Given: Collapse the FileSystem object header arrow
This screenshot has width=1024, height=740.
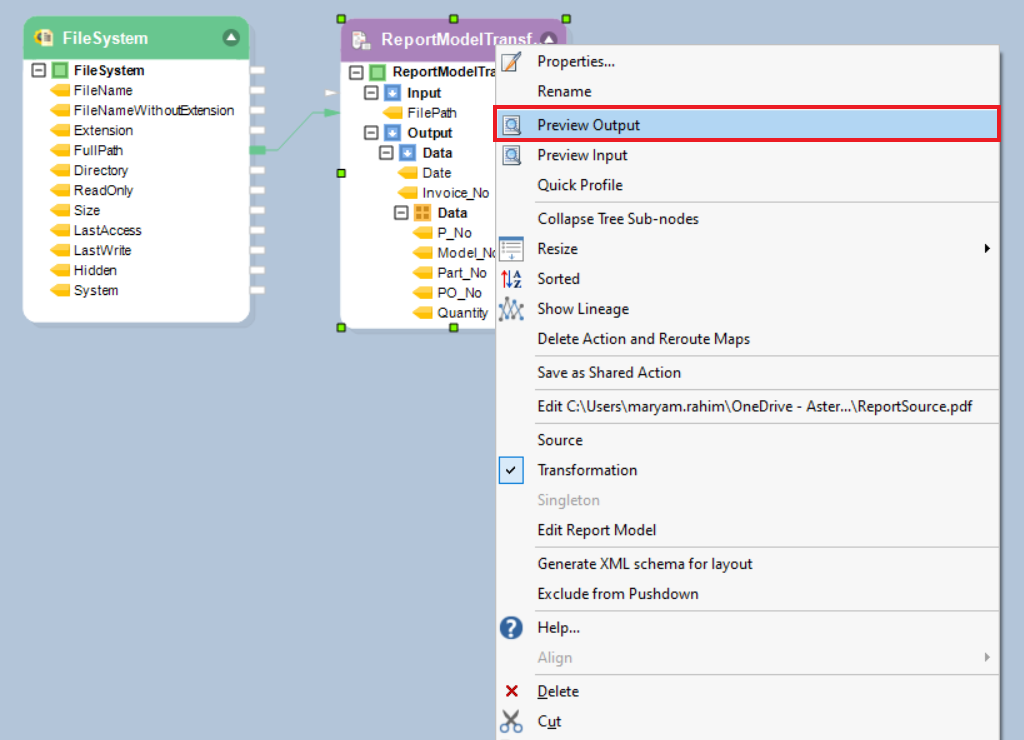Looking at the screenshot, I should [231, 38].
